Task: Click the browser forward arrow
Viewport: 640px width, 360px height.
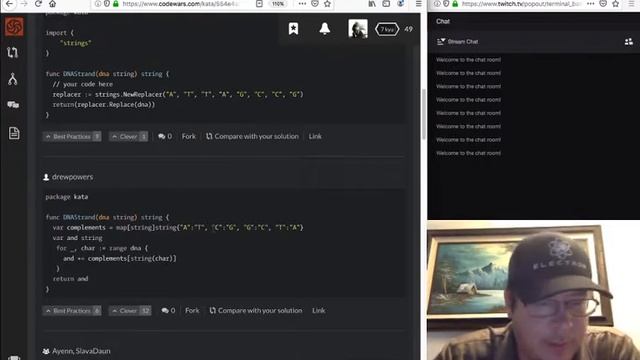Action: point(24,4)
